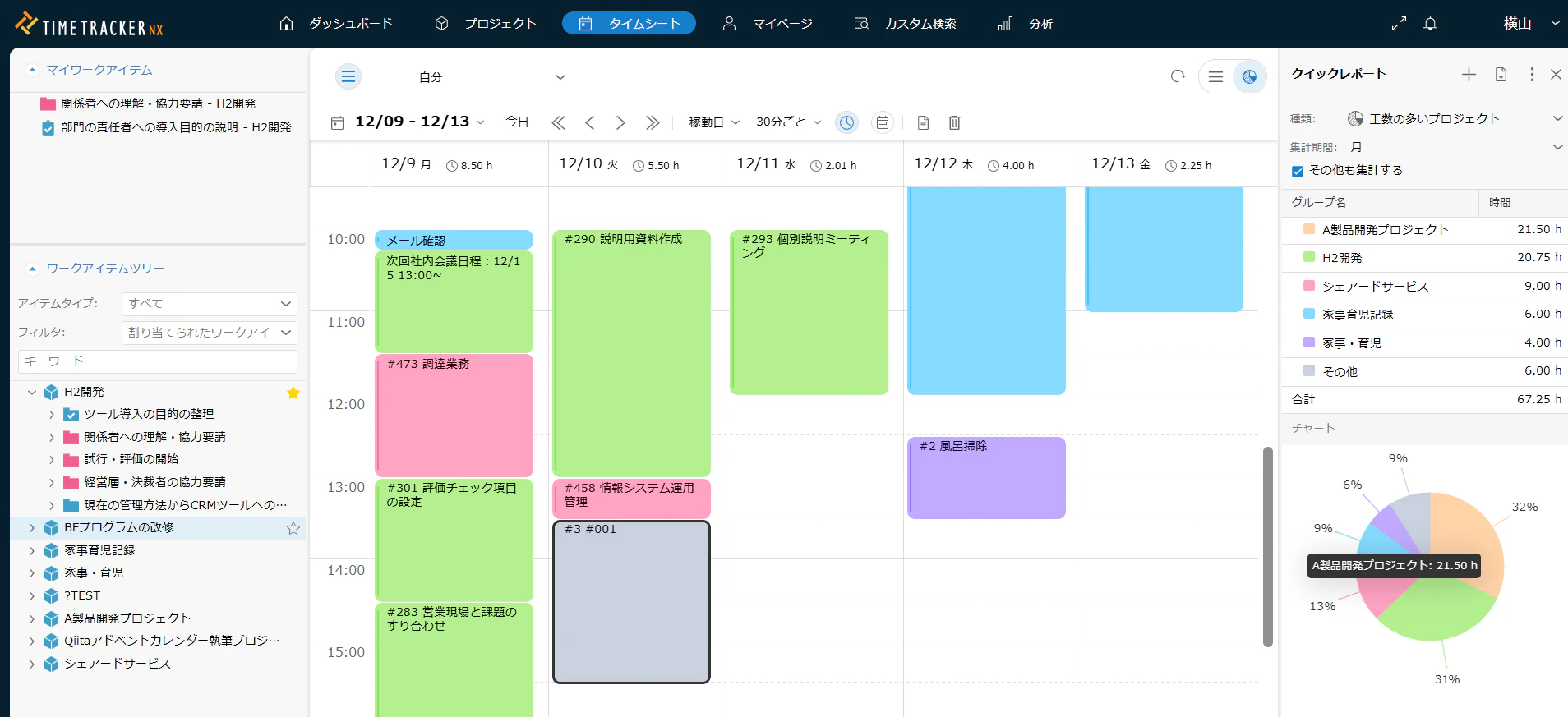The height and width of the screenshot is (717, 1568).
Task: Collapse the マイワークアイテム section
Action: point(32,70)
